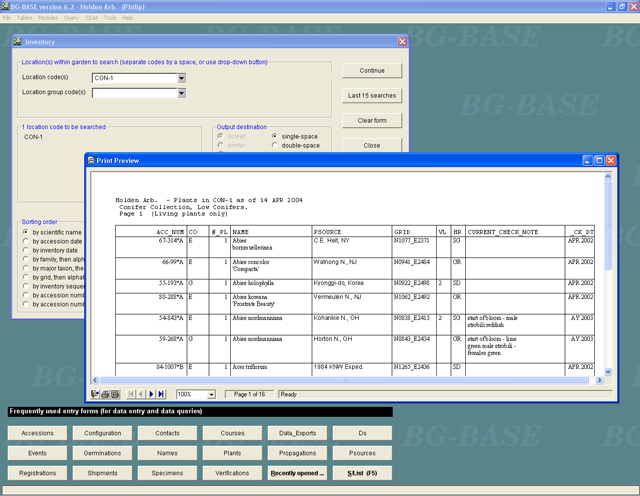
Task: Click Last 15 searches button
Action: pyautogui.click(x=372, y=95)
